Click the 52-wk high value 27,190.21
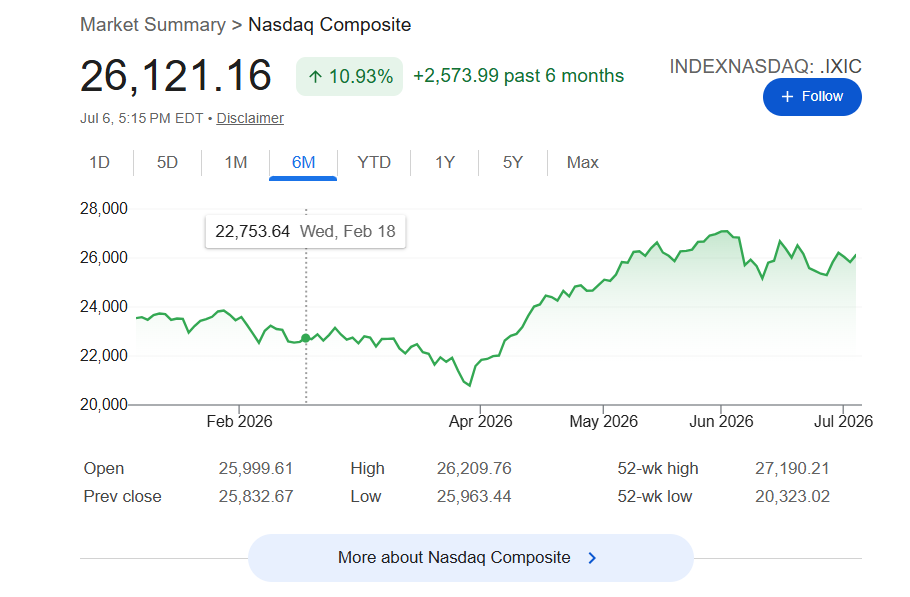Viewport: 910px width, 597px height. (792, 468)
